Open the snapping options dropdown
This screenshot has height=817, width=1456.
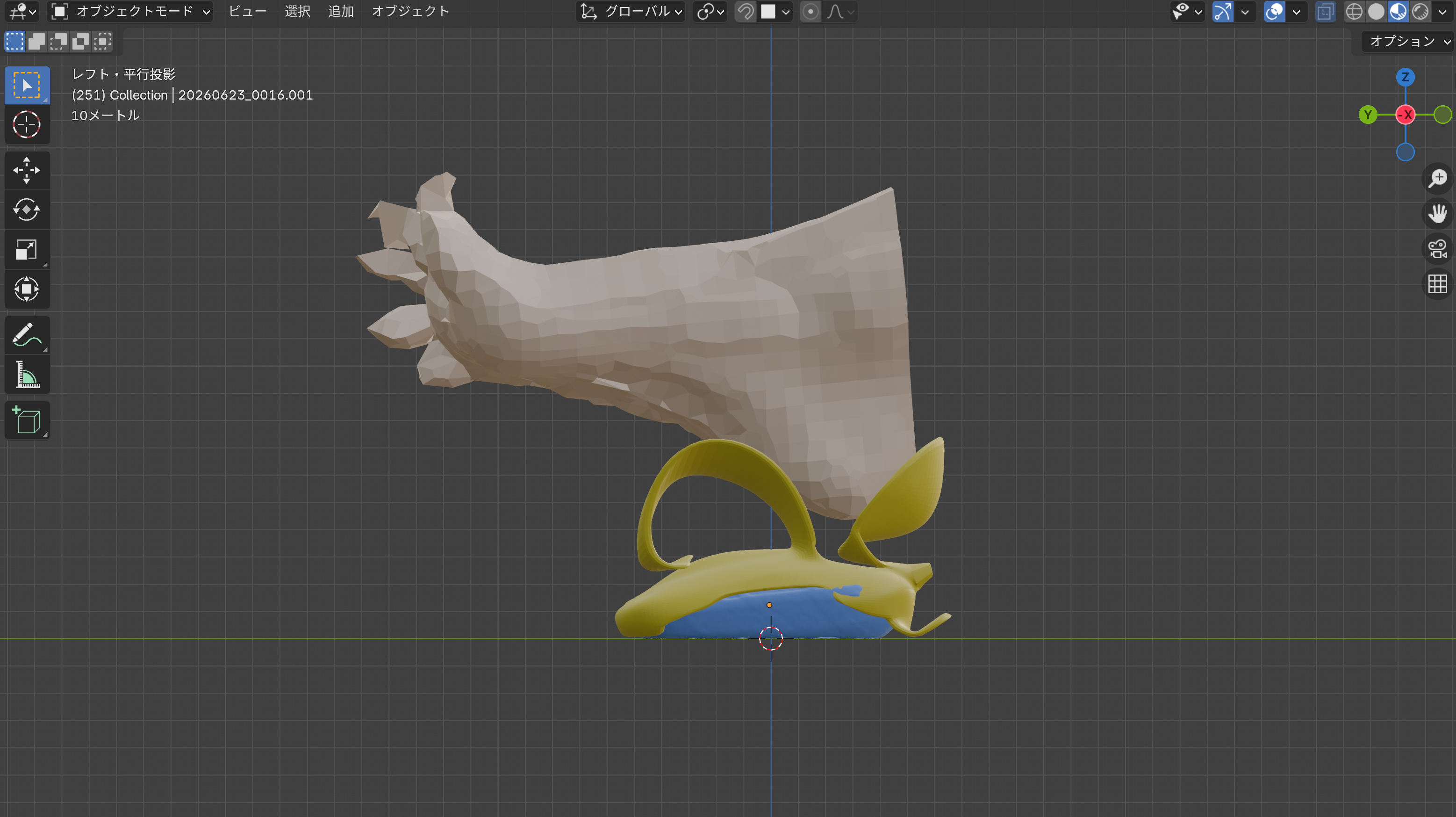tap(775, 11)
